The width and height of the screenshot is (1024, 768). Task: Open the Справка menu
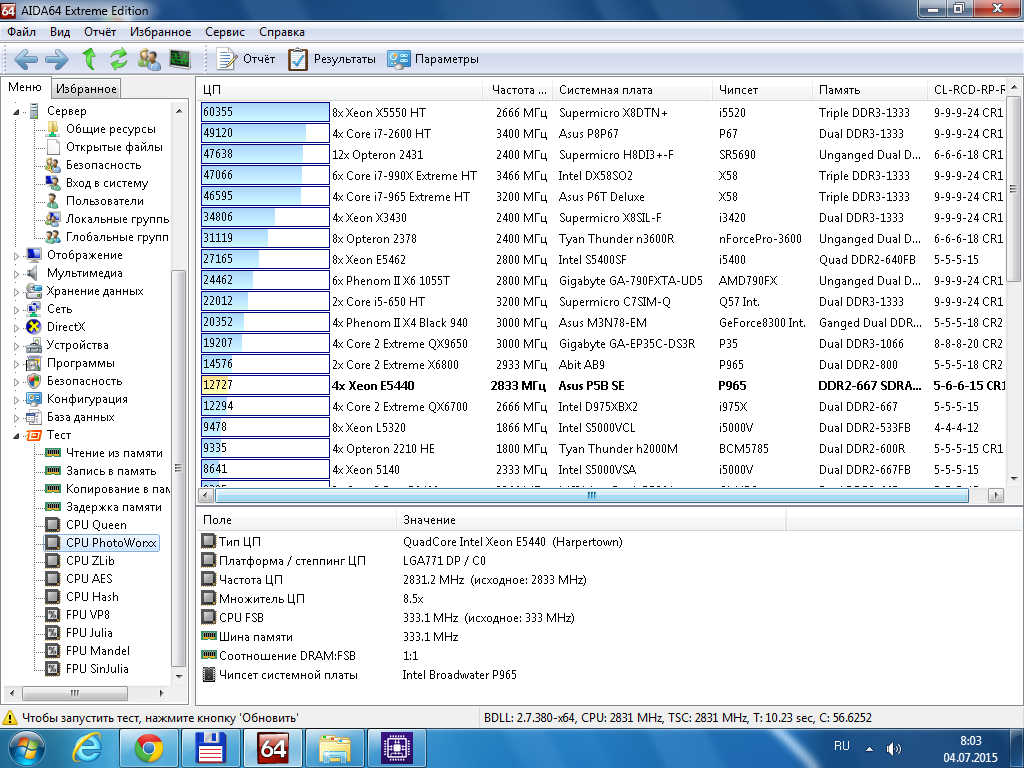click(x=281, y=32)
